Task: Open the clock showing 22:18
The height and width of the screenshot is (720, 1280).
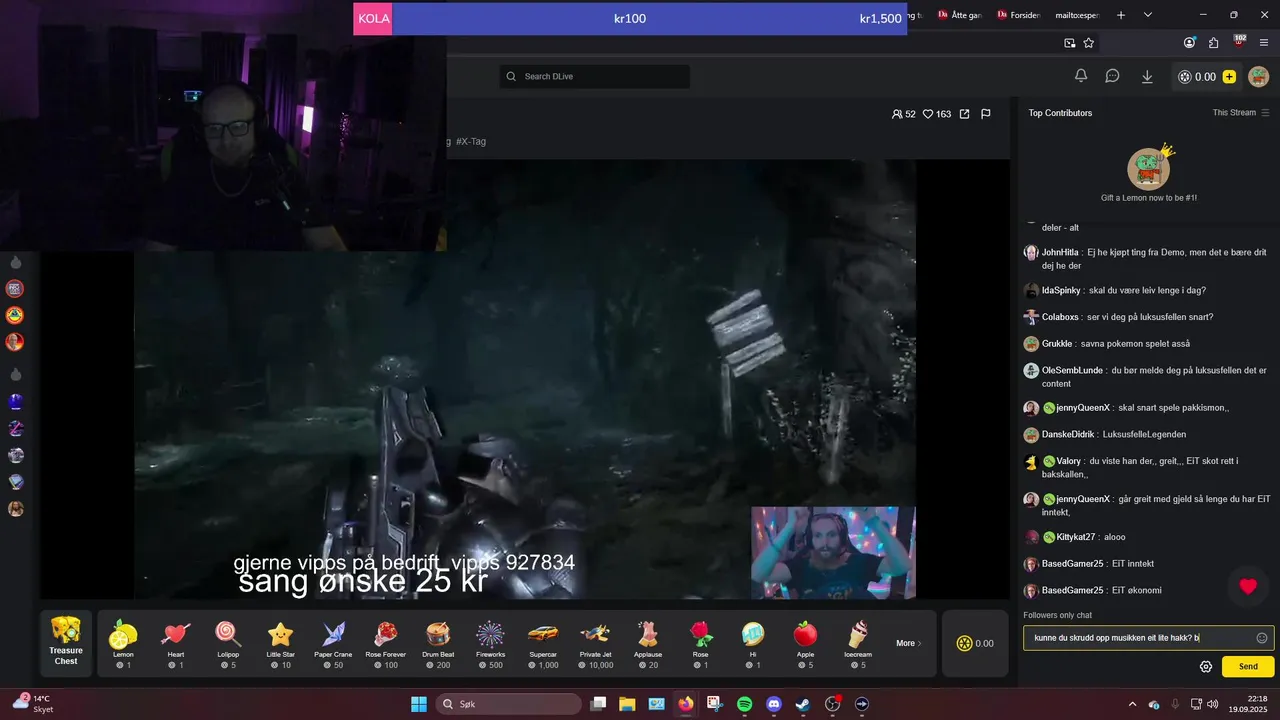Action: 1248,704
